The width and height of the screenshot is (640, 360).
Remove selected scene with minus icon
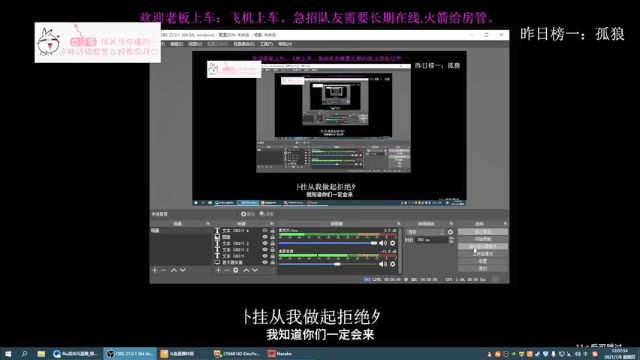click(163, 270)
